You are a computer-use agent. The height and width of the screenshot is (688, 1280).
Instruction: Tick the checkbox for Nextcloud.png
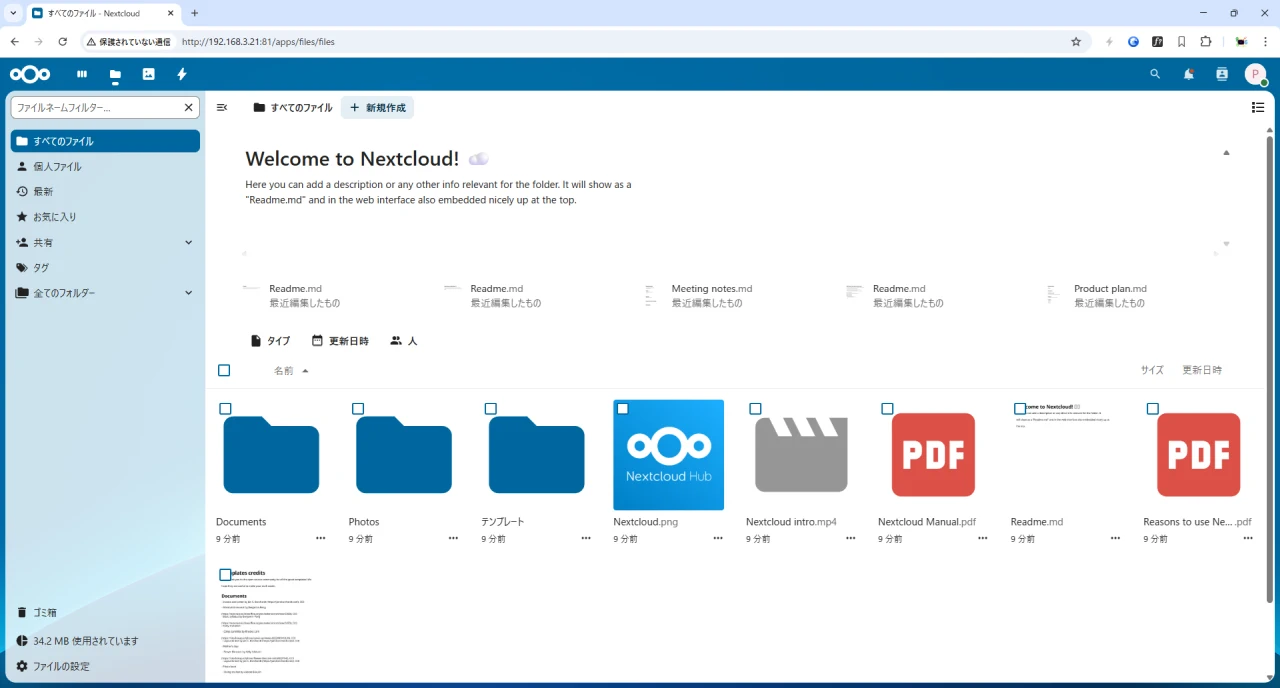point(623,409)
